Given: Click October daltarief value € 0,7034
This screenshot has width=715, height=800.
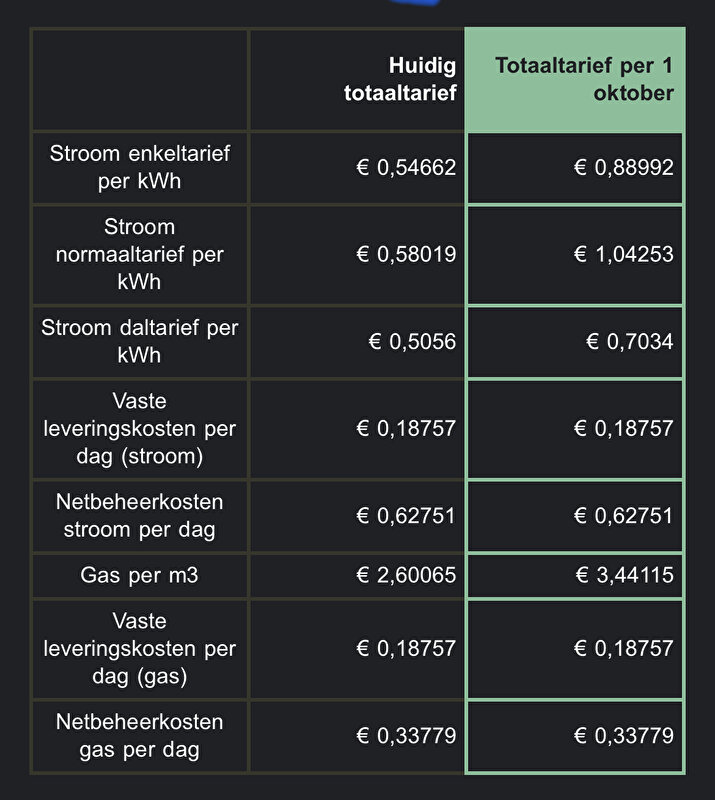Looking at the screenshot, I should tap(630, 341).
